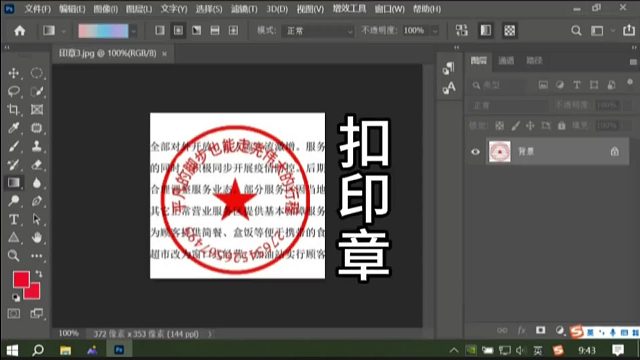Screen dimensions: 640x360
Task: Switch to the Channels tab
Action: [506, 61]
